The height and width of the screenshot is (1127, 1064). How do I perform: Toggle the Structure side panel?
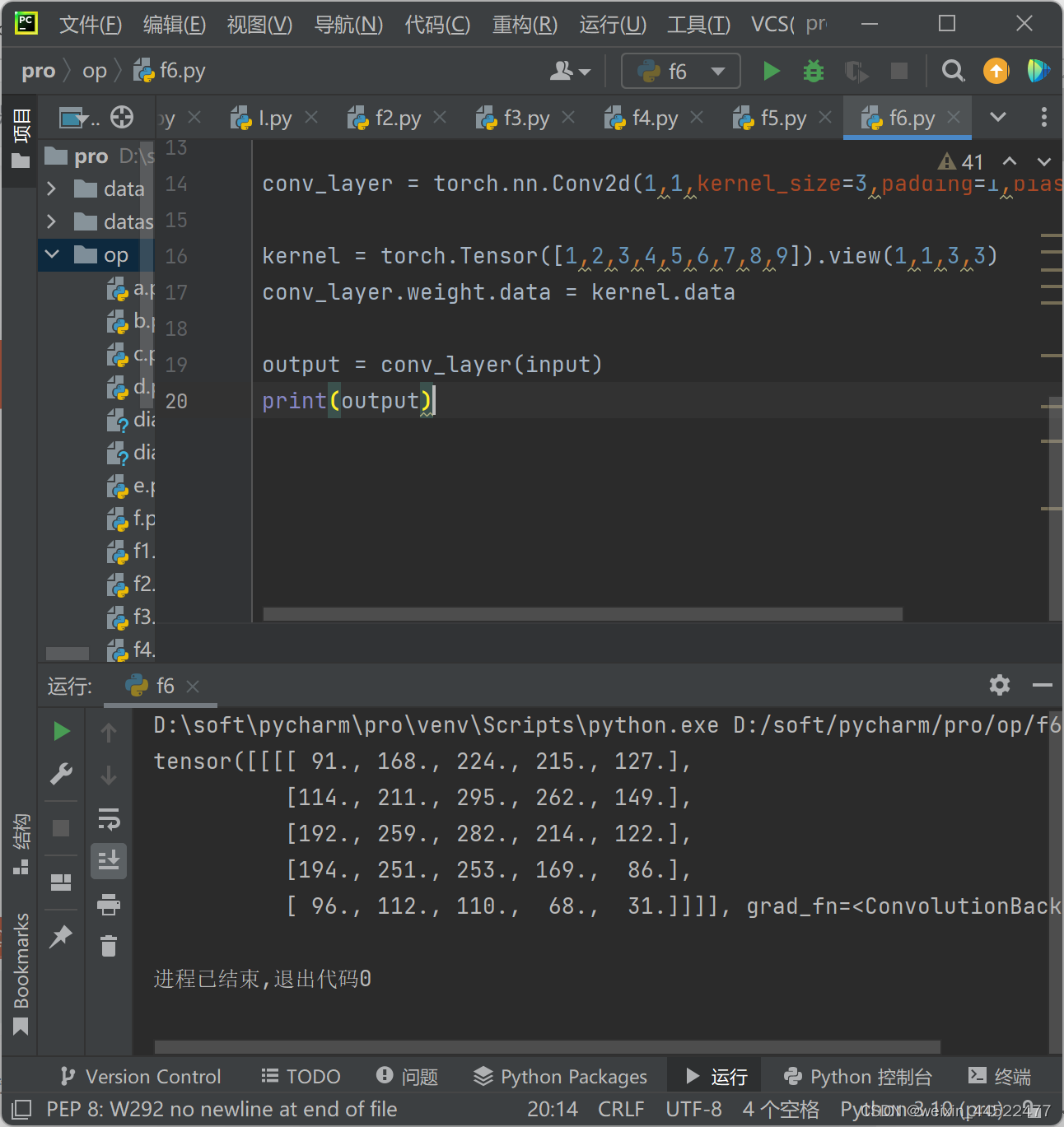[x=21, y=844]
